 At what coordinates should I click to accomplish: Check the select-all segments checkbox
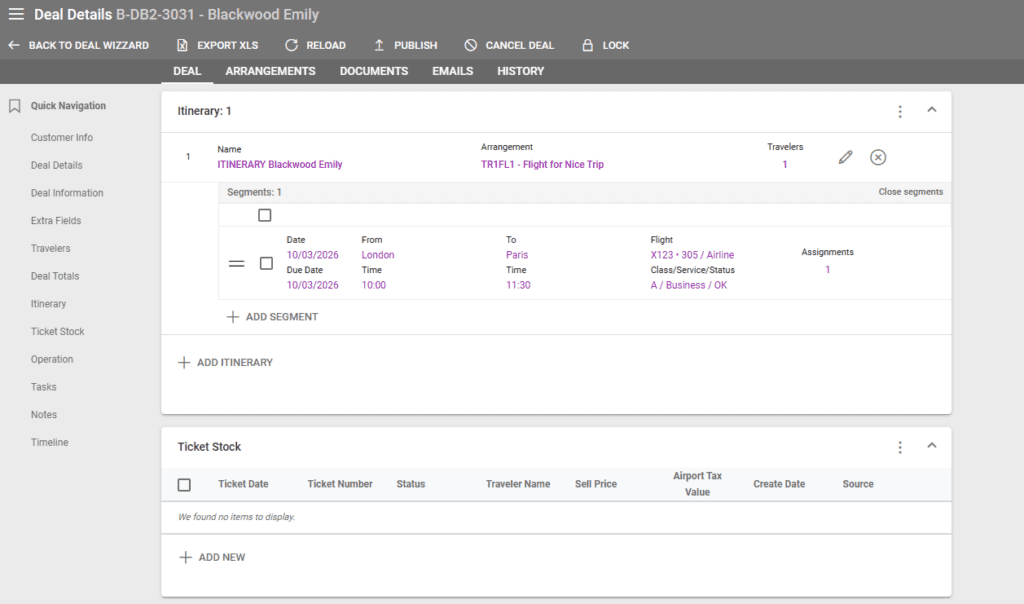coord(265,215)
